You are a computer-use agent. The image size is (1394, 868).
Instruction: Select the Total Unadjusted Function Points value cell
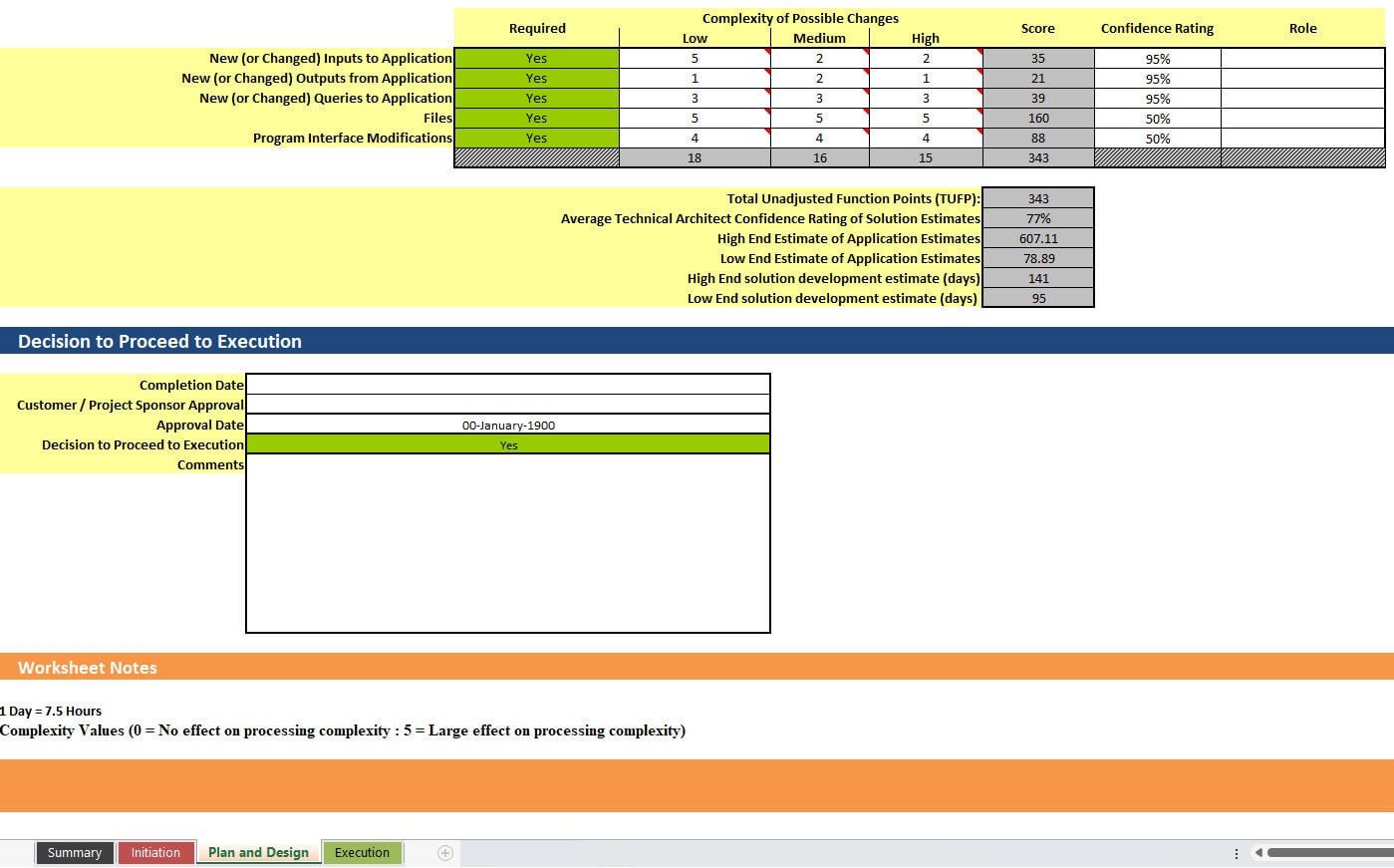pyautogui.click(x=1038, y=198)
